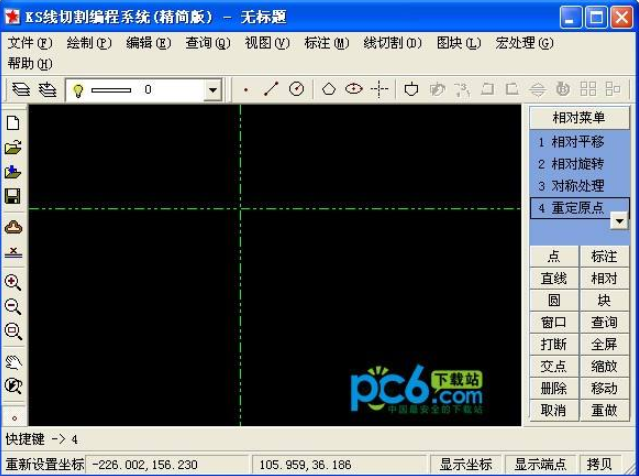Click the crosshair center-line tool icon

click(379, 89)
